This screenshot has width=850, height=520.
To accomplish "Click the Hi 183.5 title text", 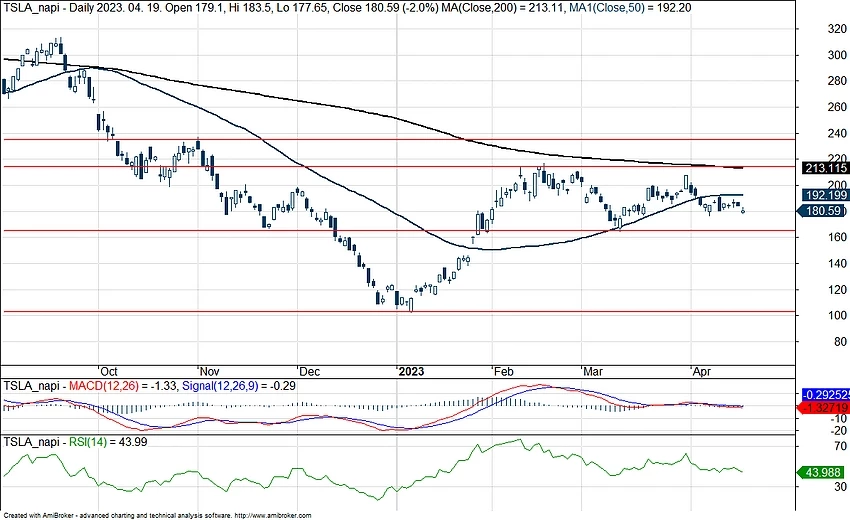I will point(252,8).
